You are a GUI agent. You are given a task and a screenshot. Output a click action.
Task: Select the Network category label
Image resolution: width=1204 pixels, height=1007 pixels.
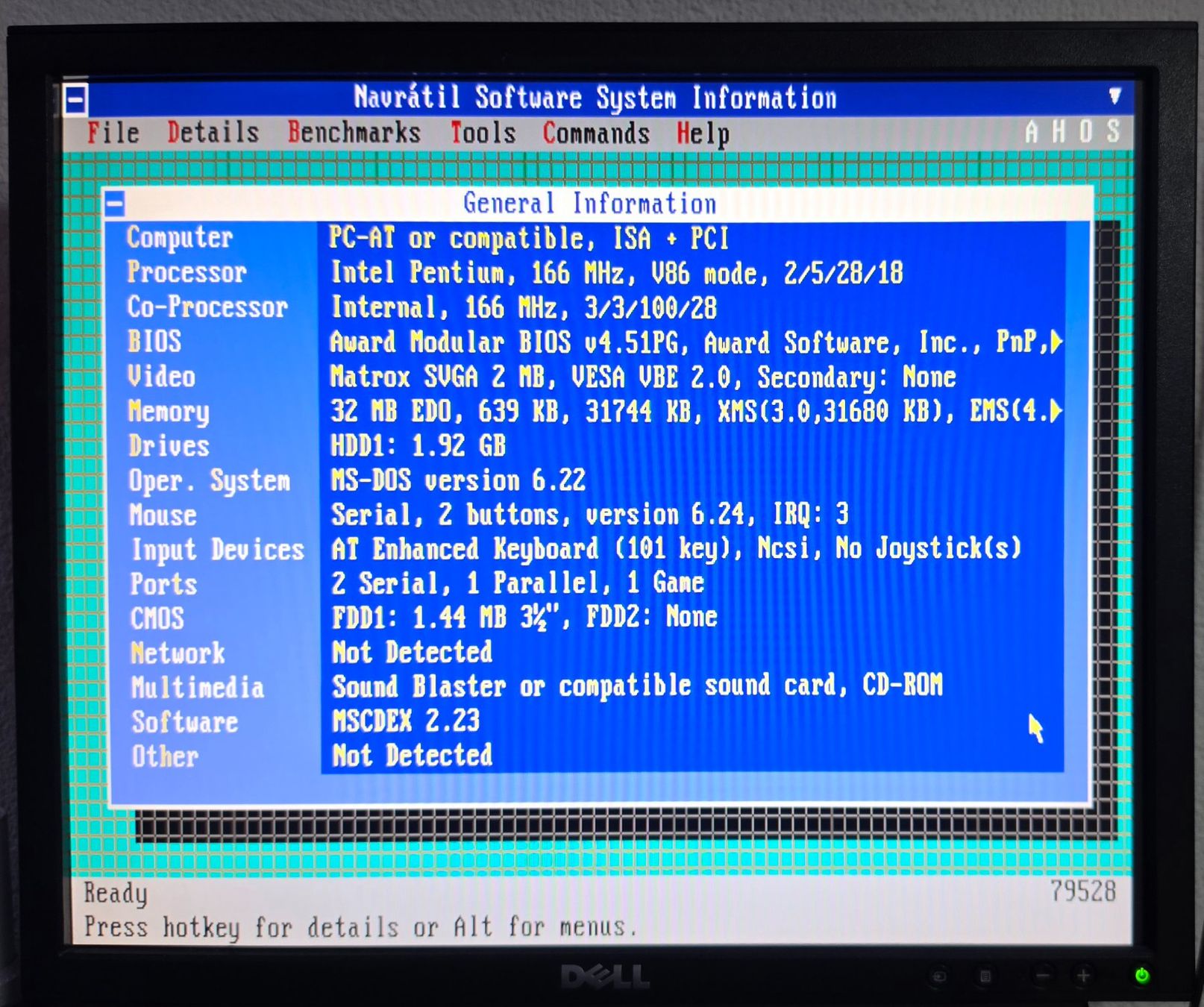coord(178,653)
